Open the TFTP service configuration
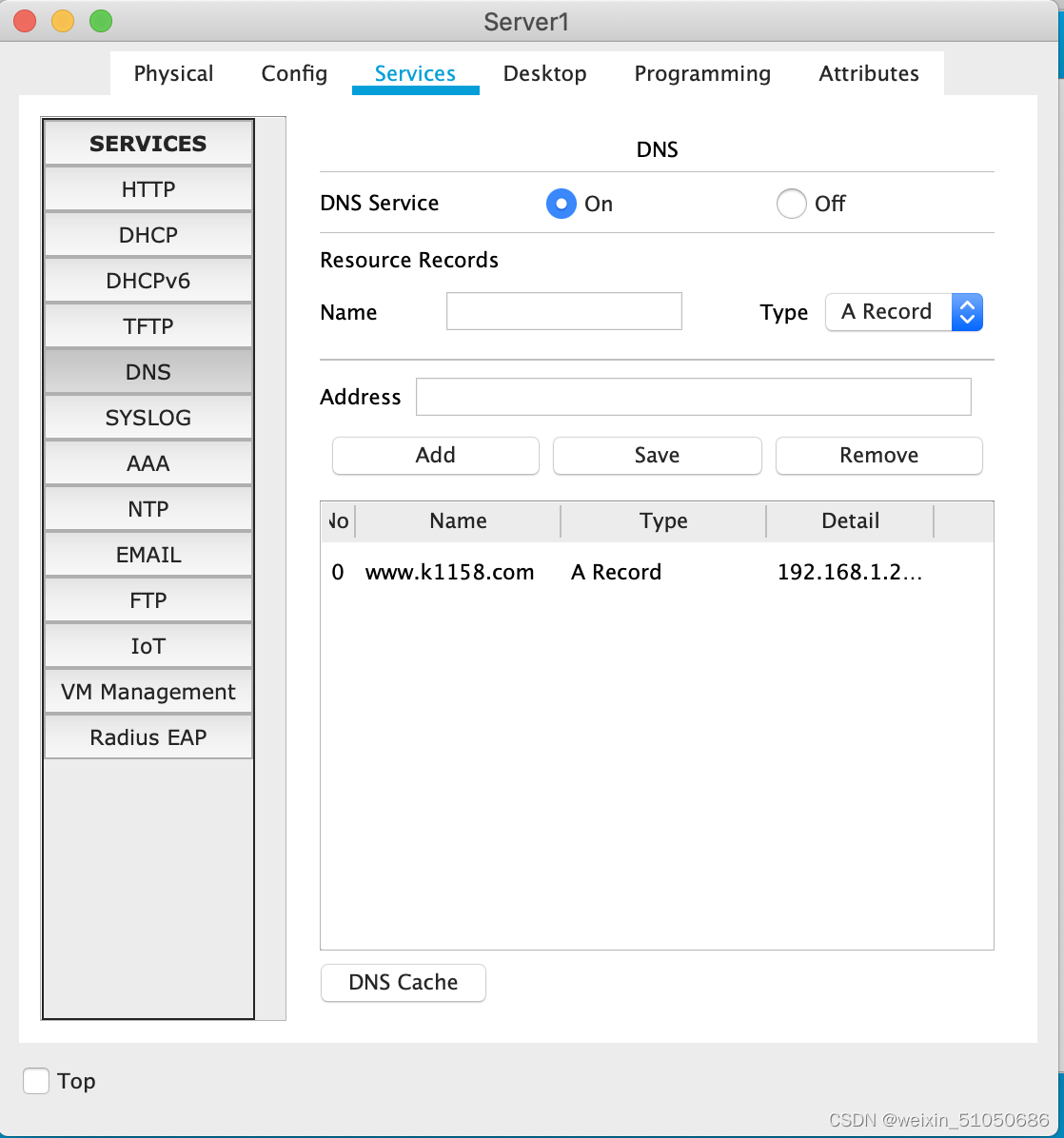 pyautogui.click(x=148, y=325)
